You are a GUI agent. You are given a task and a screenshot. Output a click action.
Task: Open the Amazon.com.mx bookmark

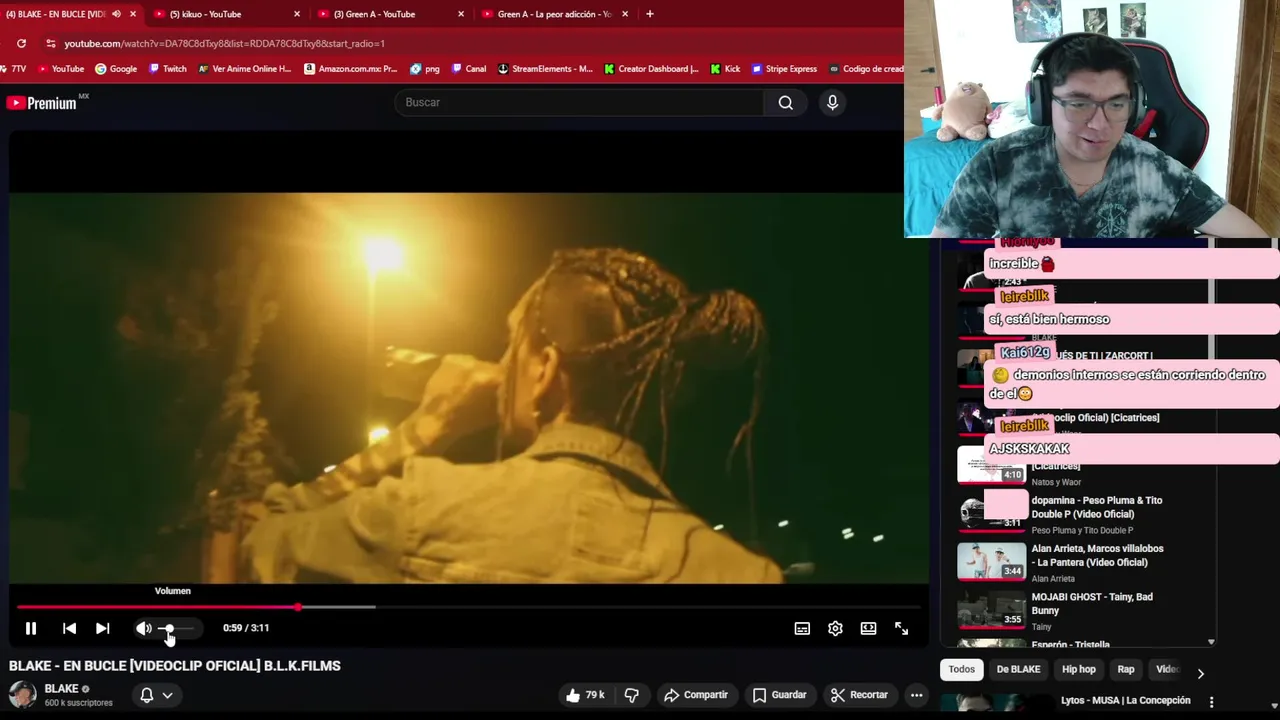point(351,69)
